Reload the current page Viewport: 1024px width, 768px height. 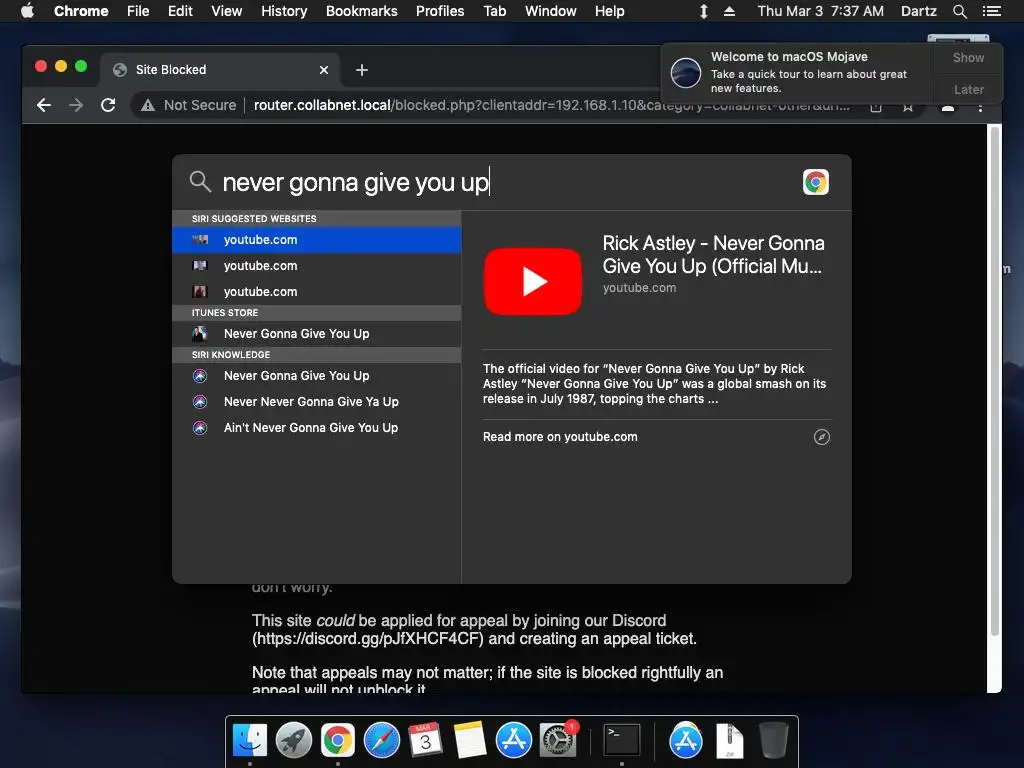click(x=108, y=105)
